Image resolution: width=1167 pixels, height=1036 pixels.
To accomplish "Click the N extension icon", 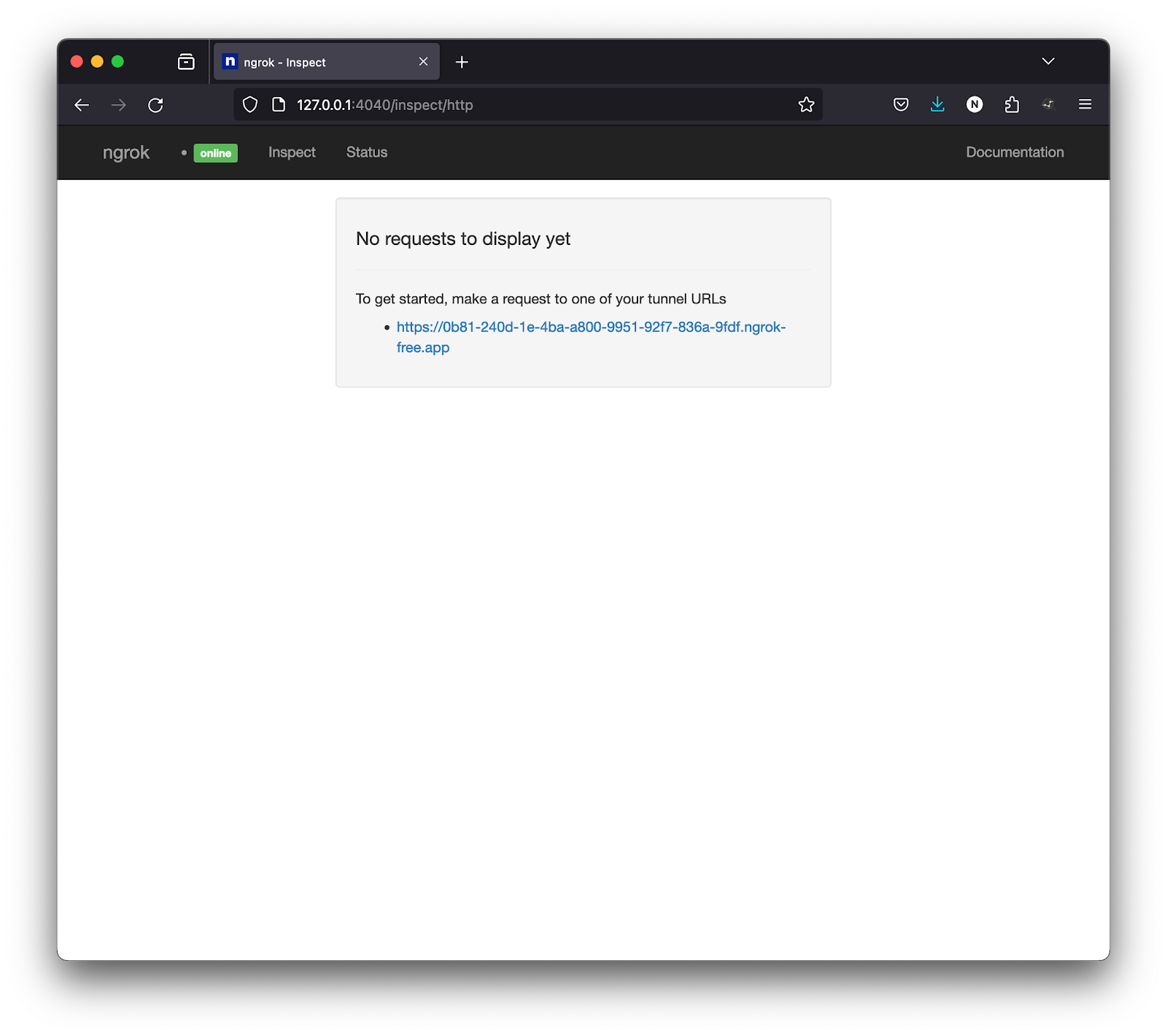I will pos(974,104).
